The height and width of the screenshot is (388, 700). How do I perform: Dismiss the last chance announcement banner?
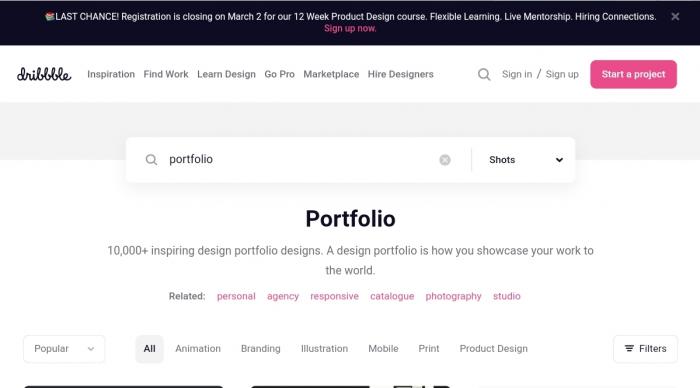(x=675, y=17)
